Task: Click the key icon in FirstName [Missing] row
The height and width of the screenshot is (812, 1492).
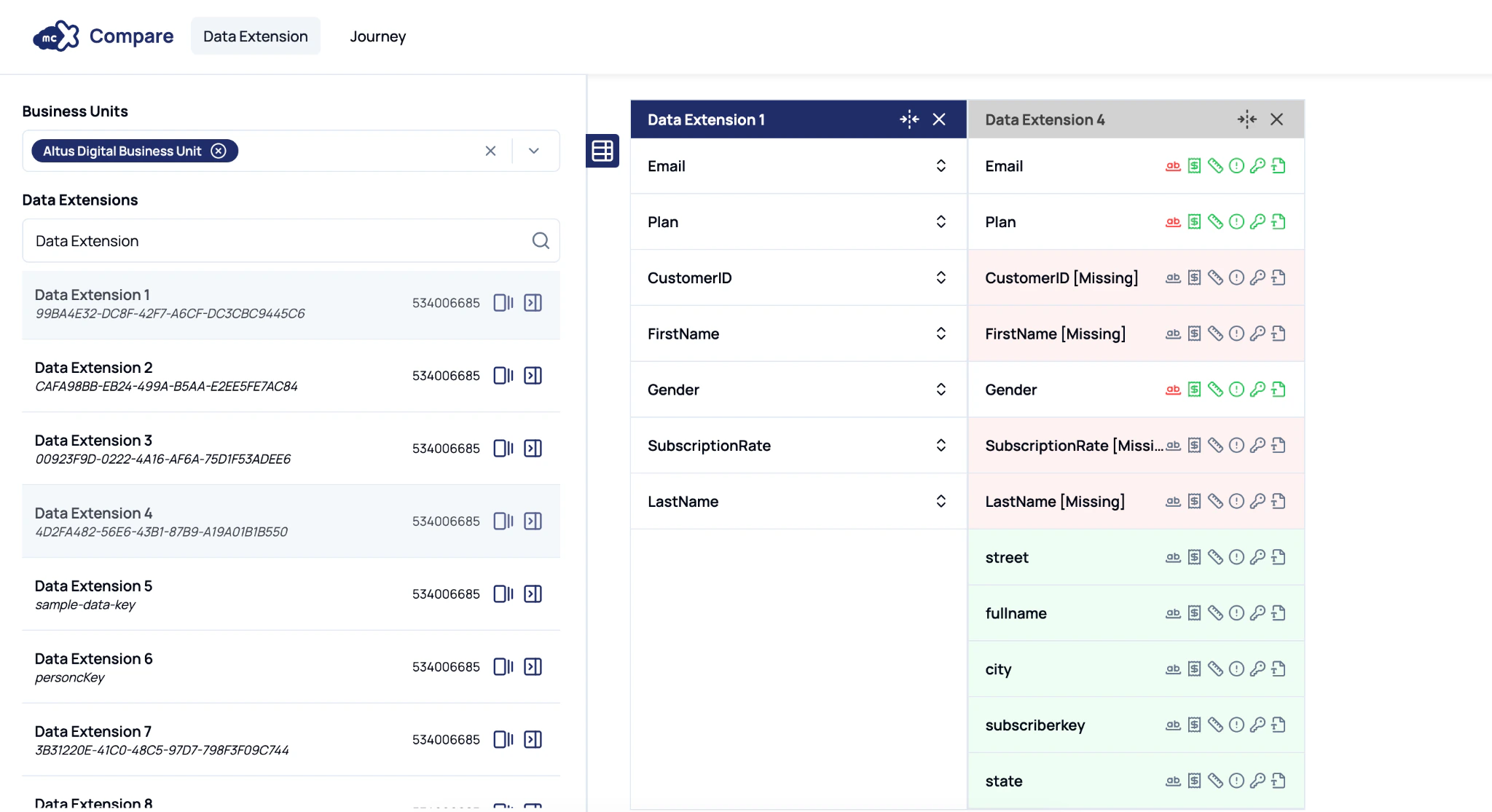Action: click(1257, 334)
